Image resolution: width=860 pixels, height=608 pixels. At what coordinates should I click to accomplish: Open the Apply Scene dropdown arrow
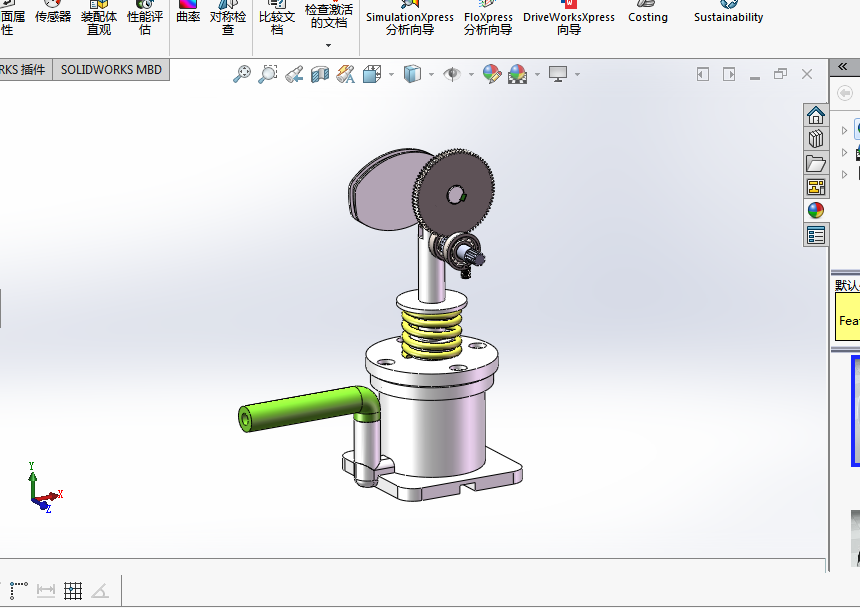click(537, 74)
